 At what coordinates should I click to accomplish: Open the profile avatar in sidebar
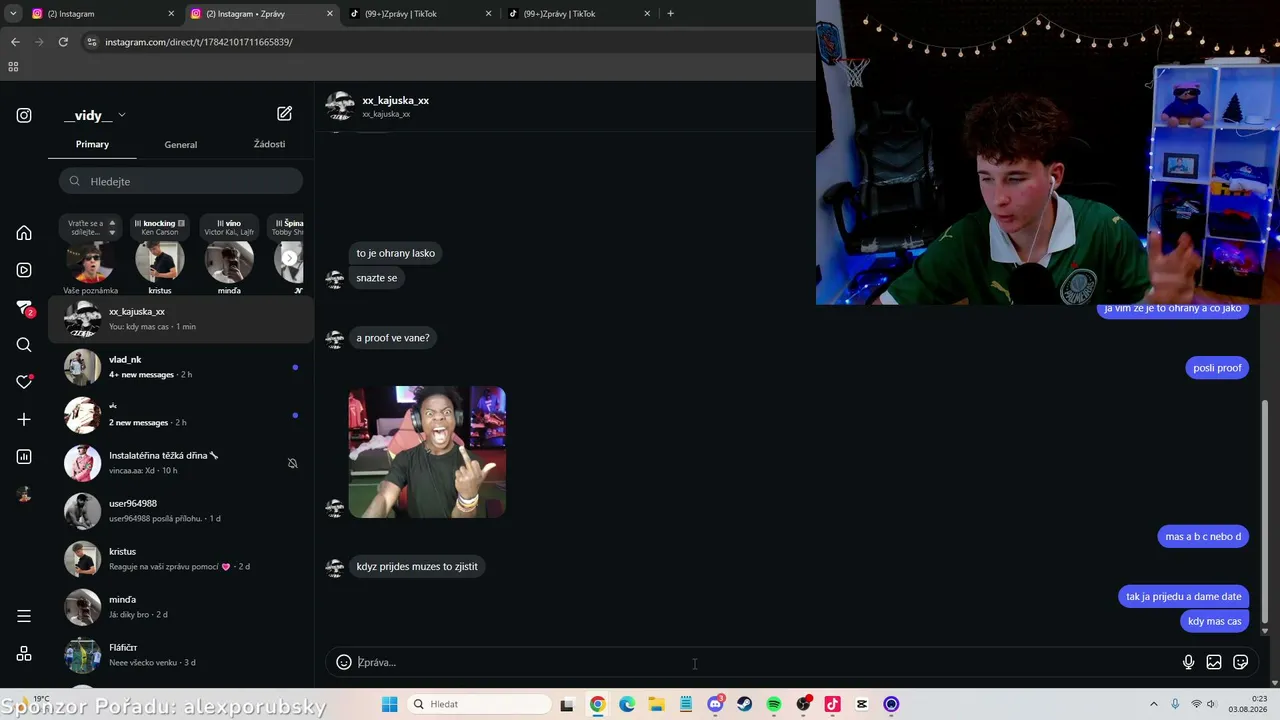point(24,494)
